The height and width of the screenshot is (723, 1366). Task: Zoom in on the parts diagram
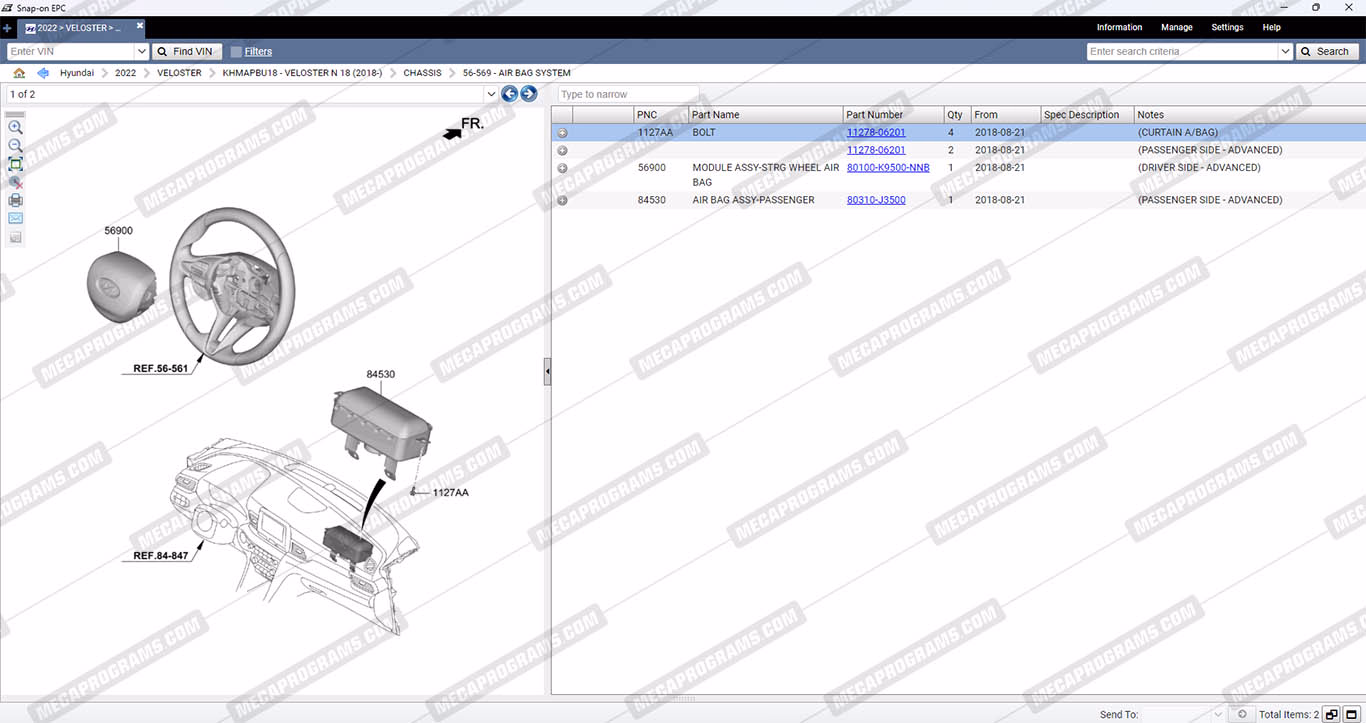15,127
